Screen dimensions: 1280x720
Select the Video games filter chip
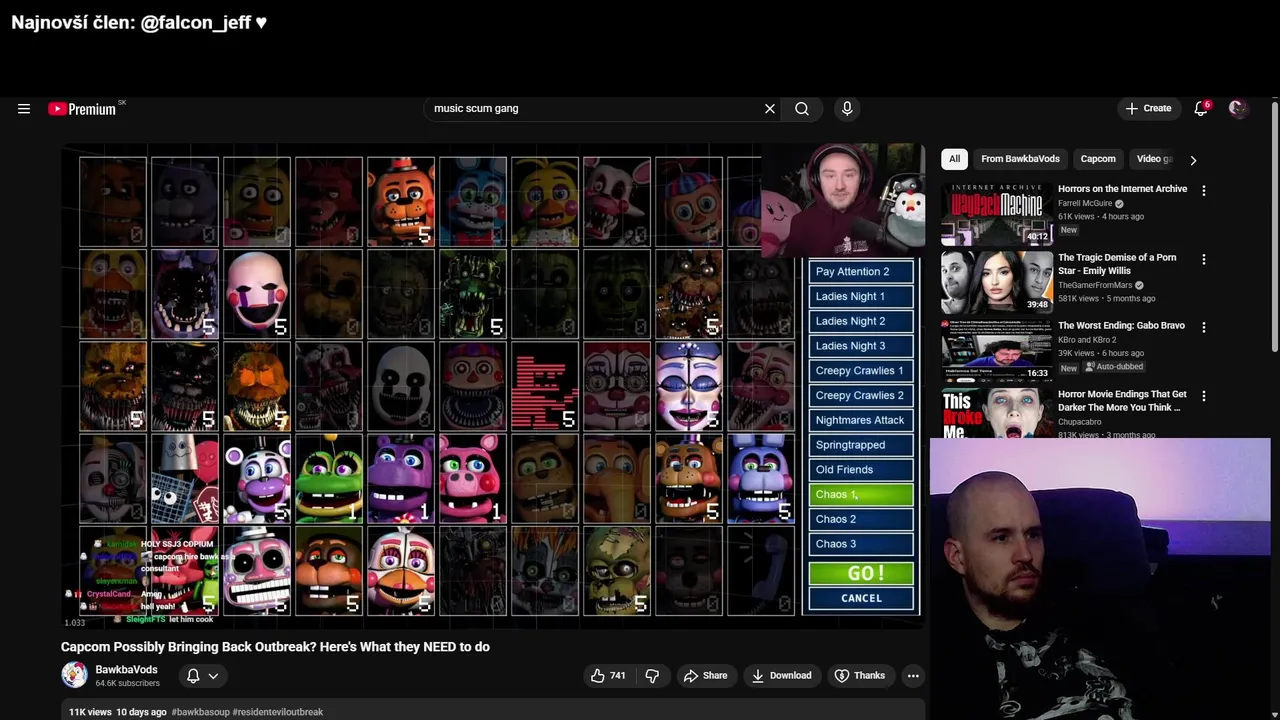click(1155, 159)
